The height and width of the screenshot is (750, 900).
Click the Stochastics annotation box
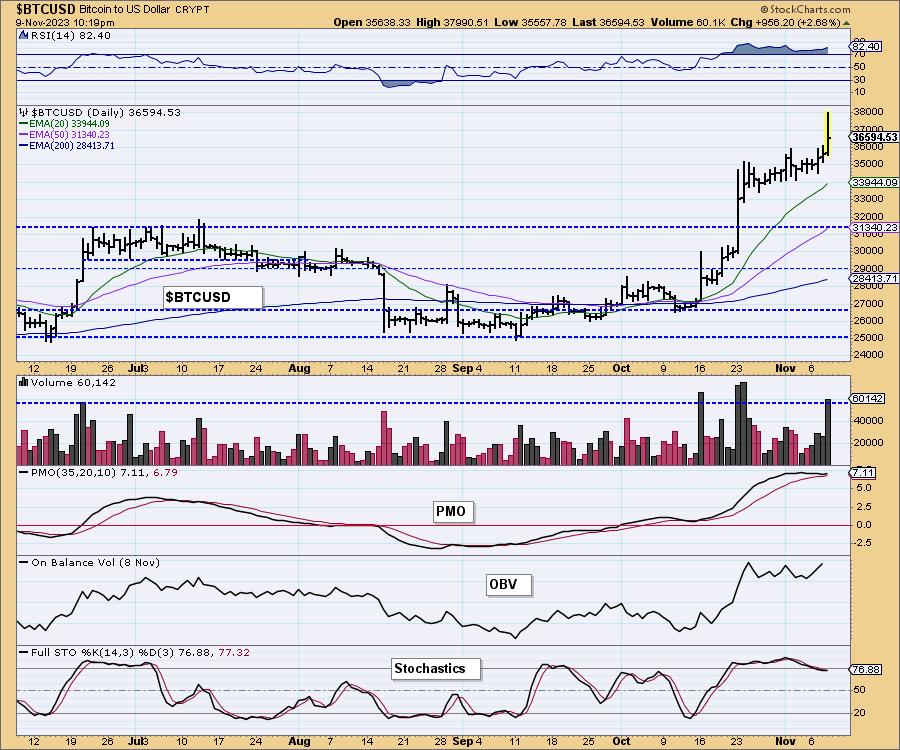(x=436, y=669)
